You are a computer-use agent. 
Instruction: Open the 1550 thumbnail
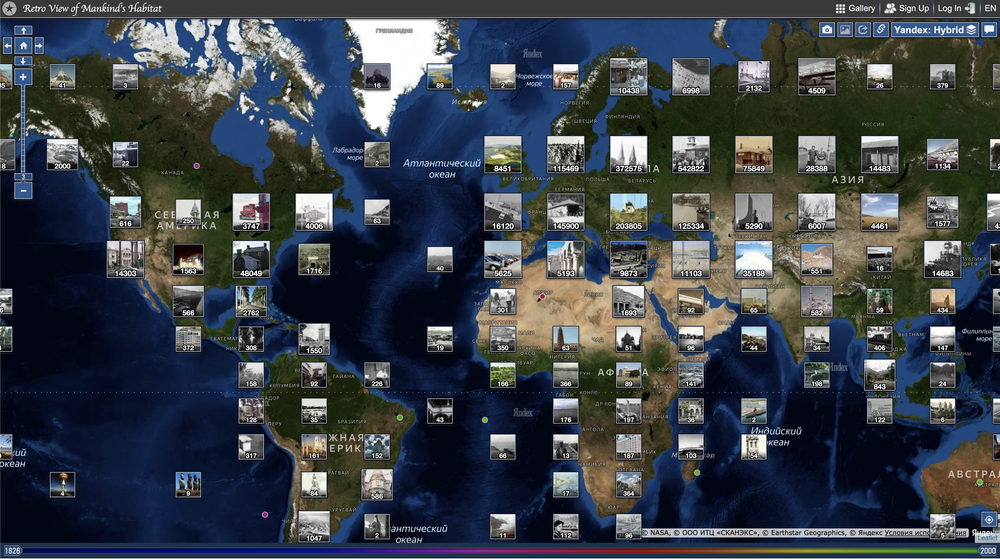314,338
